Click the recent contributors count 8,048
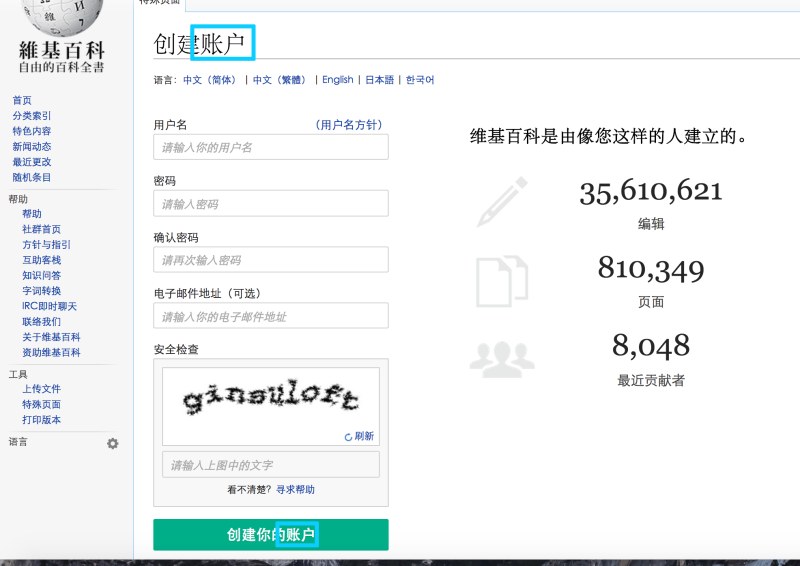Screen dimensions: 800x566 click(x=651, y=346)
